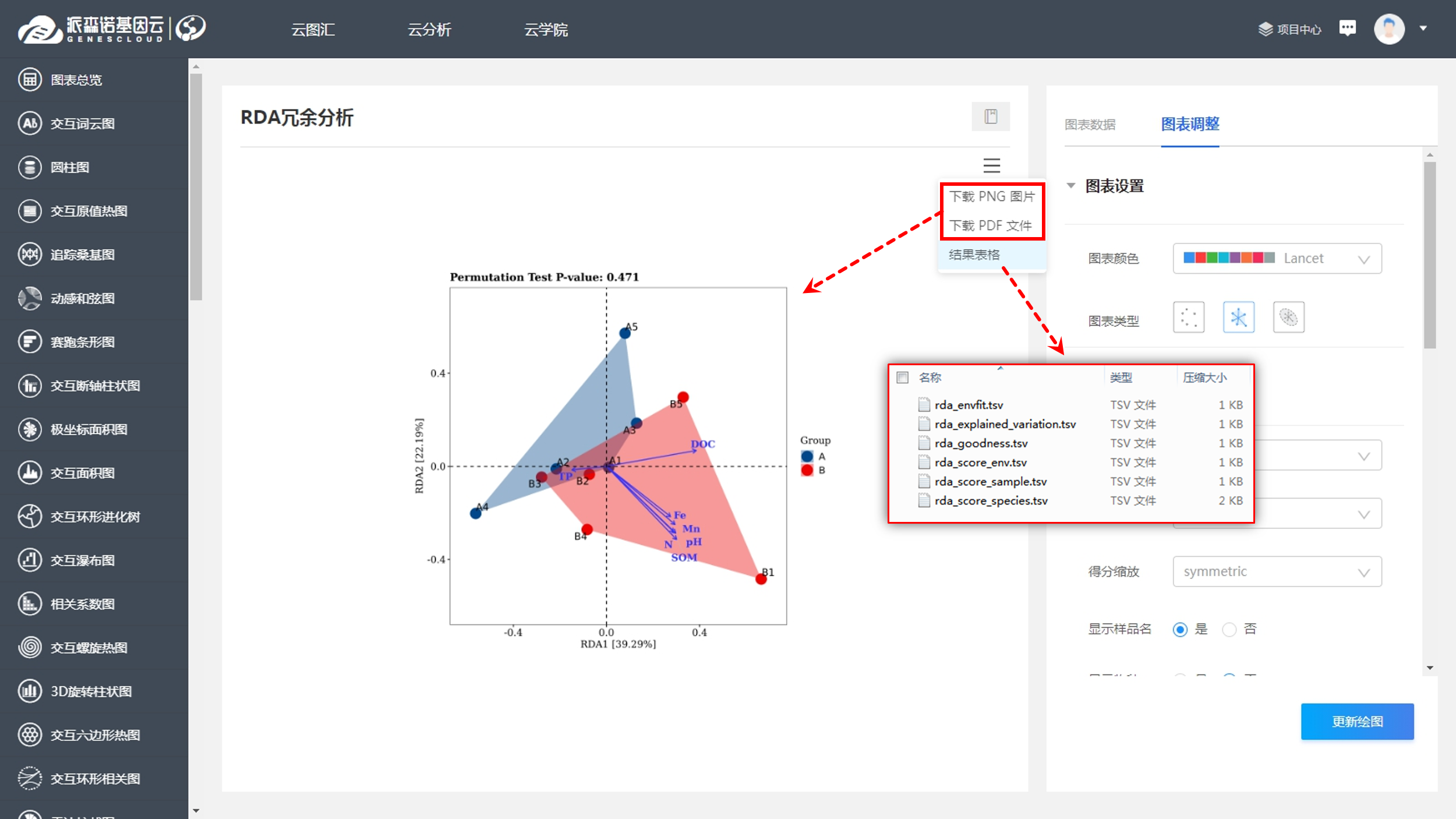Open 交互螺旋热图 in the sidebar
This screenshot has width=1456, height=819.
click(x=89, y=648)
